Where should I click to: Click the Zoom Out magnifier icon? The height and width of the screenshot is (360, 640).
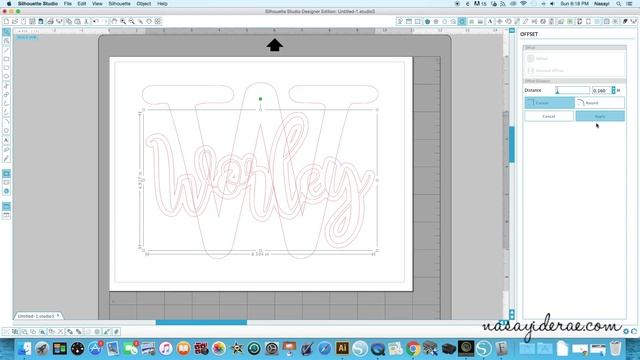131,21
